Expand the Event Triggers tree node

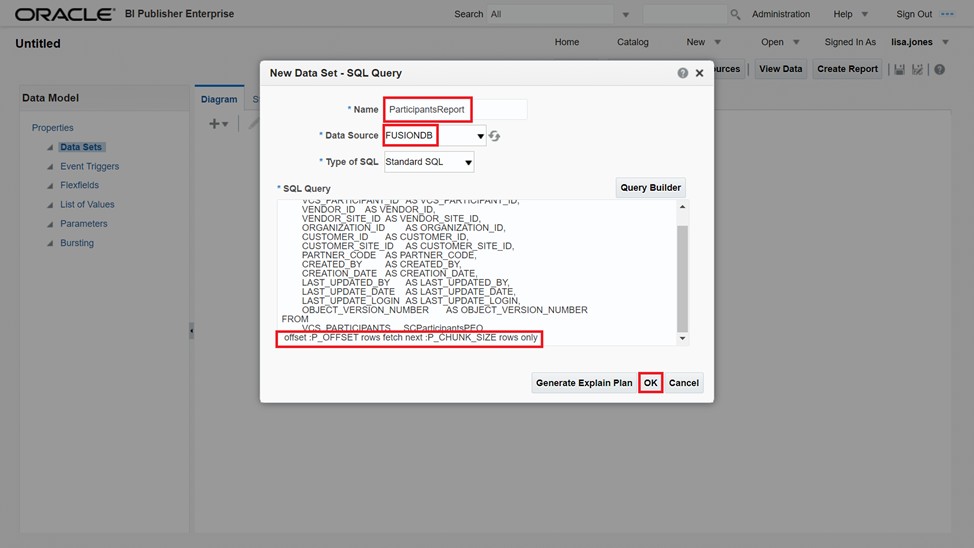(50, 167)
